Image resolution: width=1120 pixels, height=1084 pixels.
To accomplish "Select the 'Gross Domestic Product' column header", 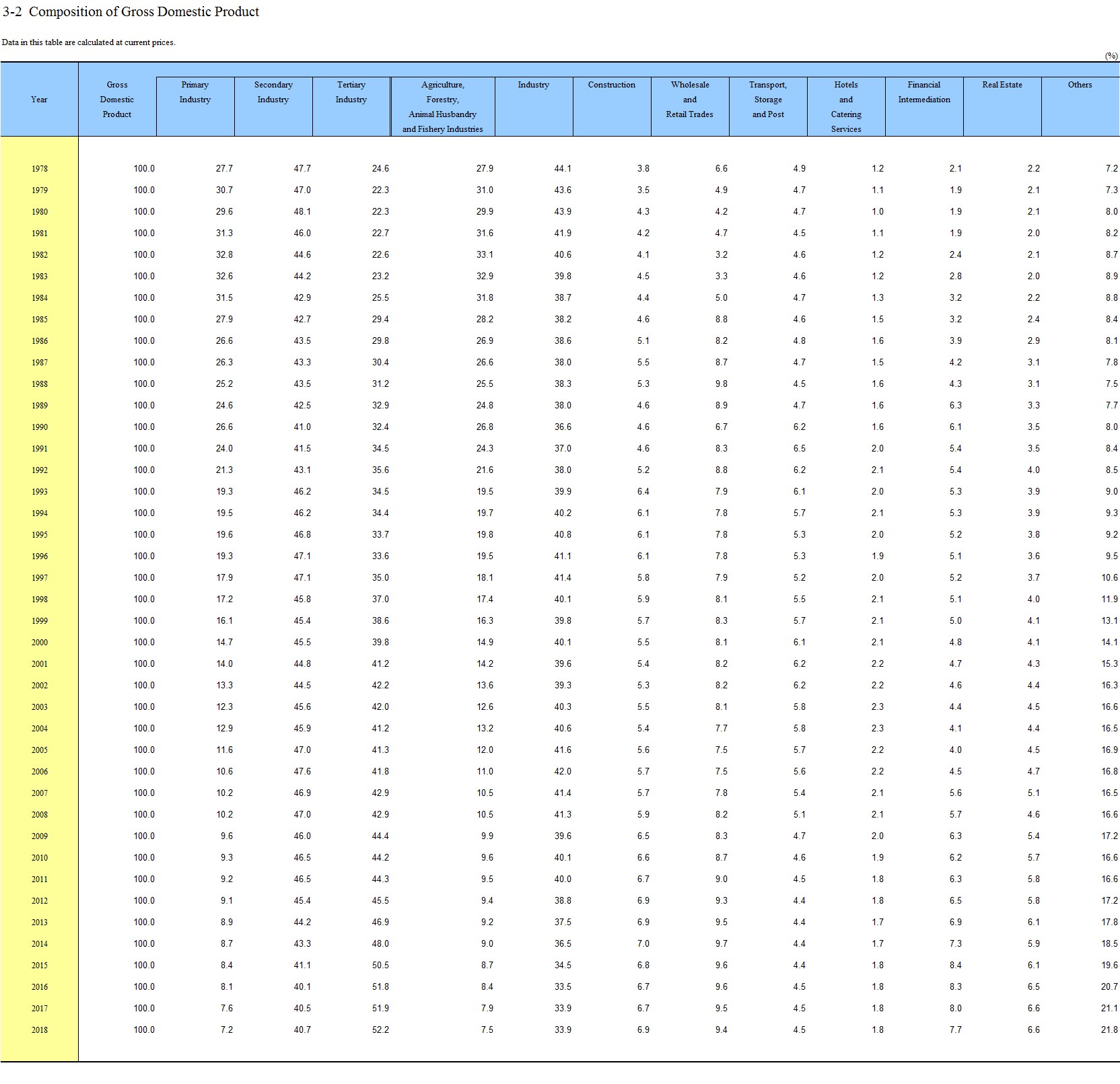I will tap(117, 100).
